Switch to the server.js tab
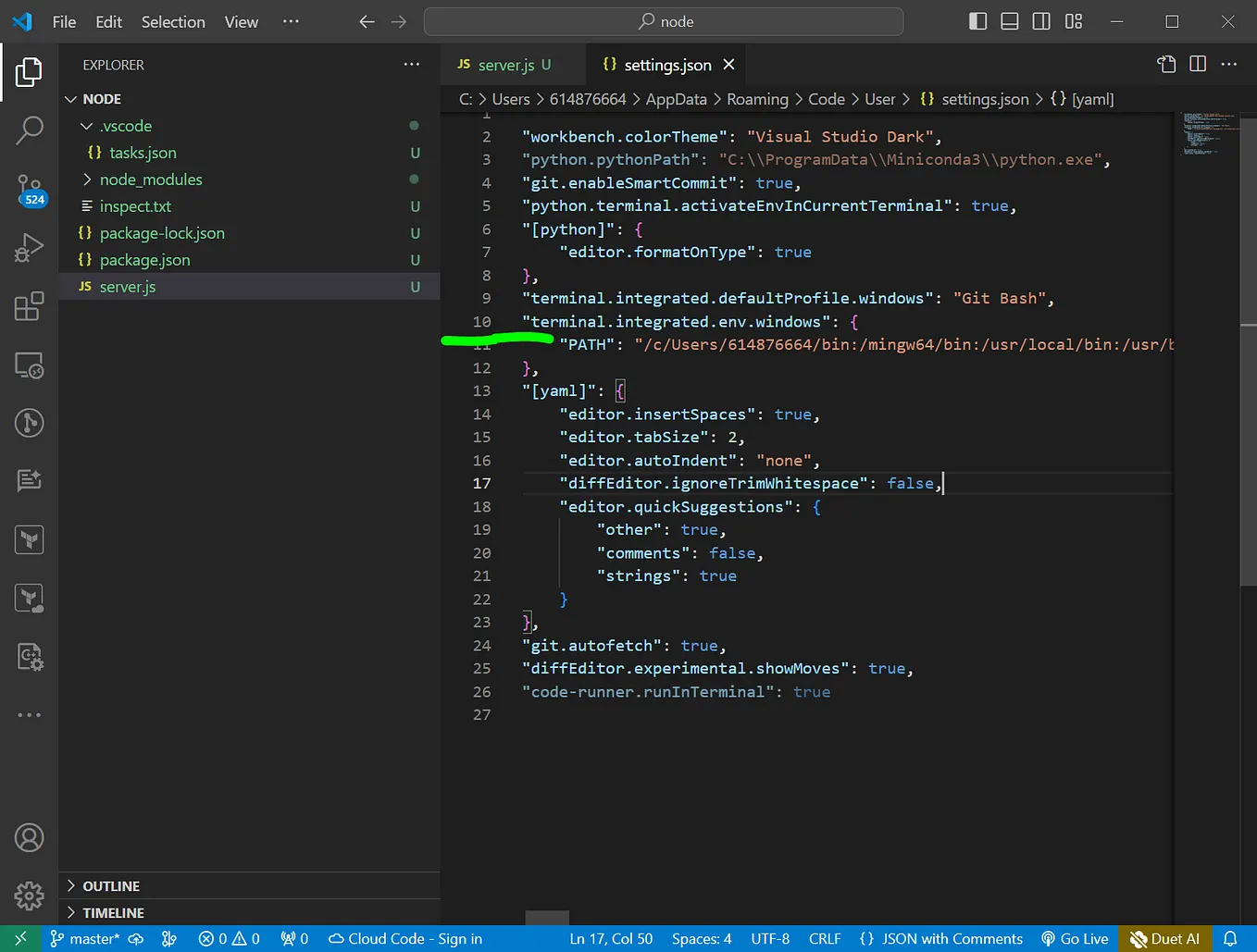The width and height of the screenshot is (1257, 952). coord(505,65)
